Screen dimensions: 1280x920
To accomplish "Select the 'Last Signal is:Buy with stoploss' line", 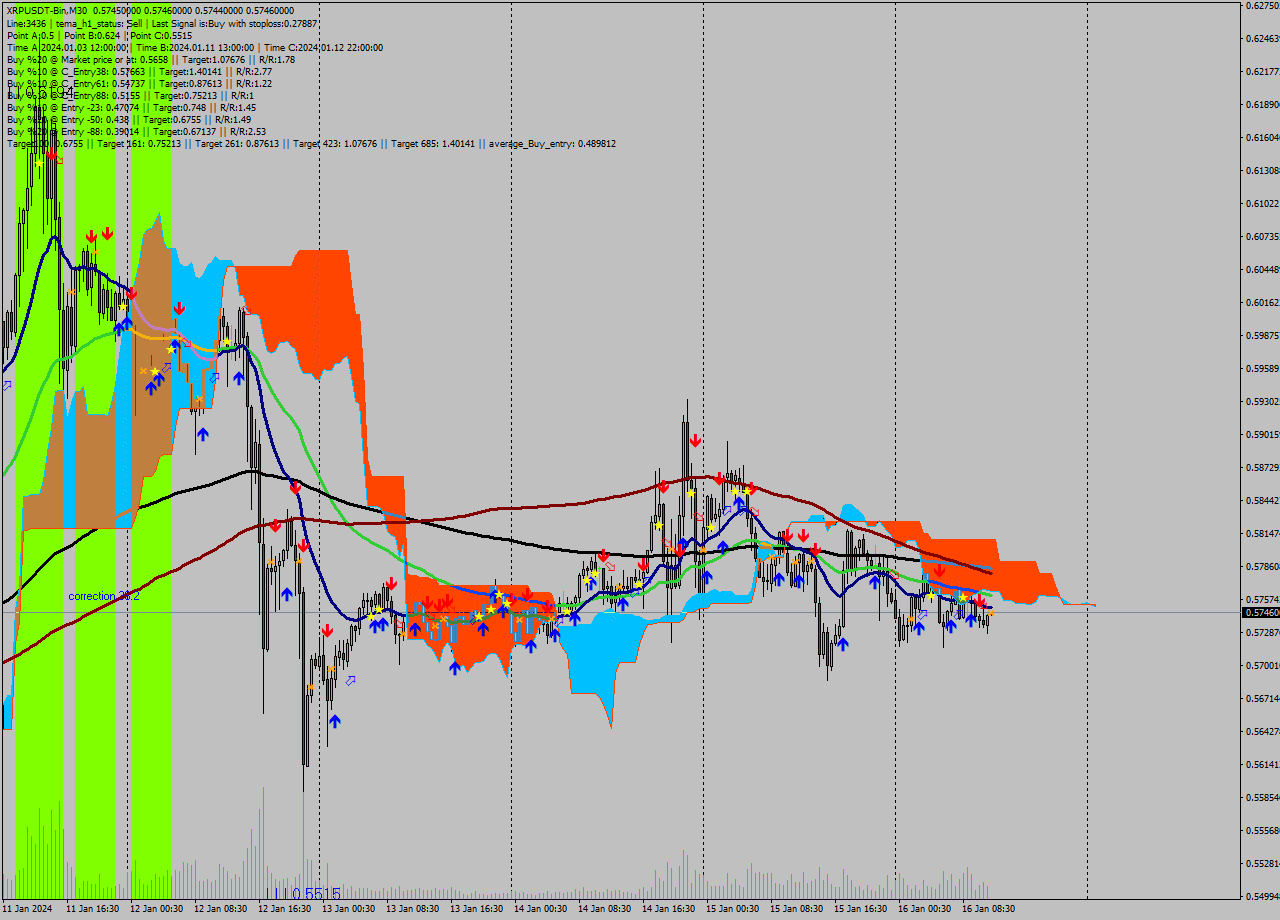I will point(162,23).
